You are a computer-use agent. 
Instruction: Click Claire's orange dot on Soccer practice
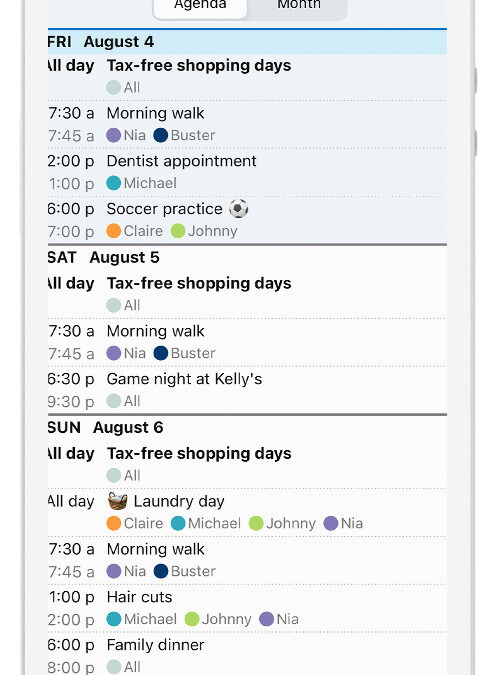[114, 231]
